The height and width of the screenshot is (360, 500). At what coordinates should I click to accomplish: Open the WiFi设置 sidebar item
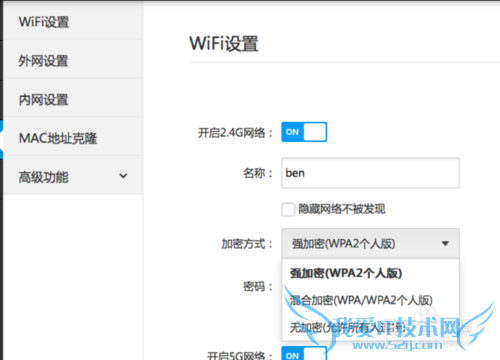73,22
